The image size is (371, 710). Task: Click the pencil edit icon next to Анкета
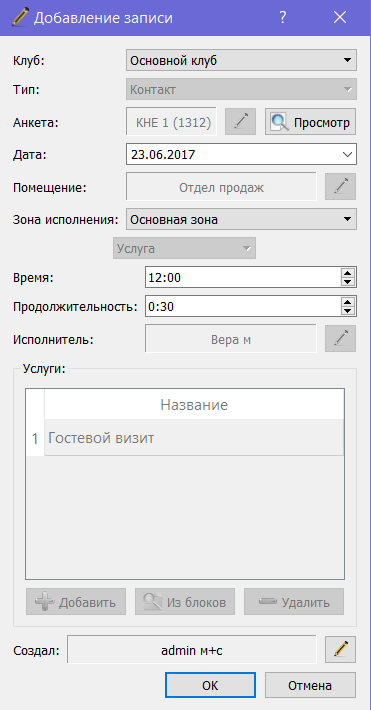241,121
